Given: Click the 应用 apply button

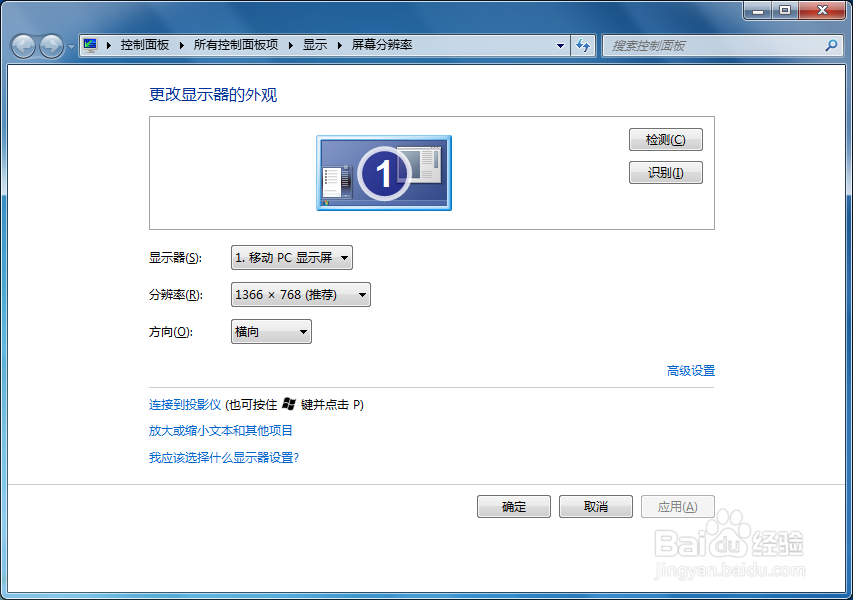Looking at the screenshot, I should (x=678, y=506).
